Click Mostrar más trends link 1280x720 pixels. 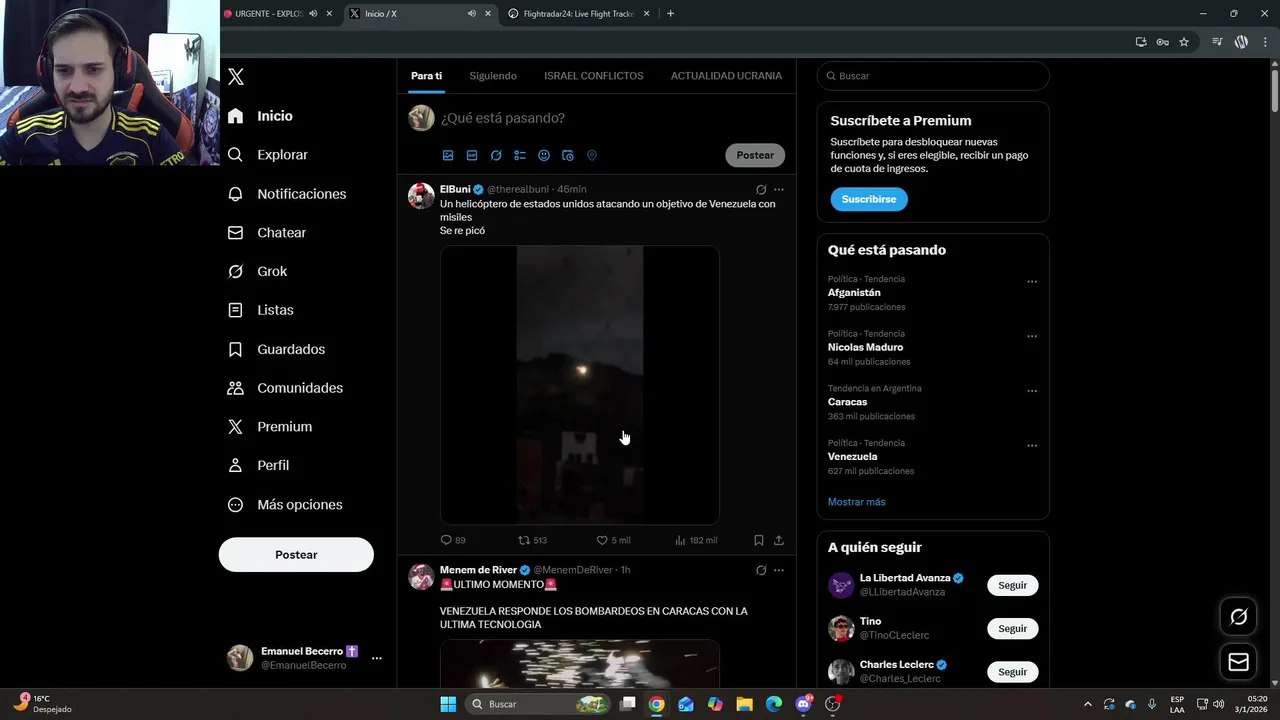[856, 502]
